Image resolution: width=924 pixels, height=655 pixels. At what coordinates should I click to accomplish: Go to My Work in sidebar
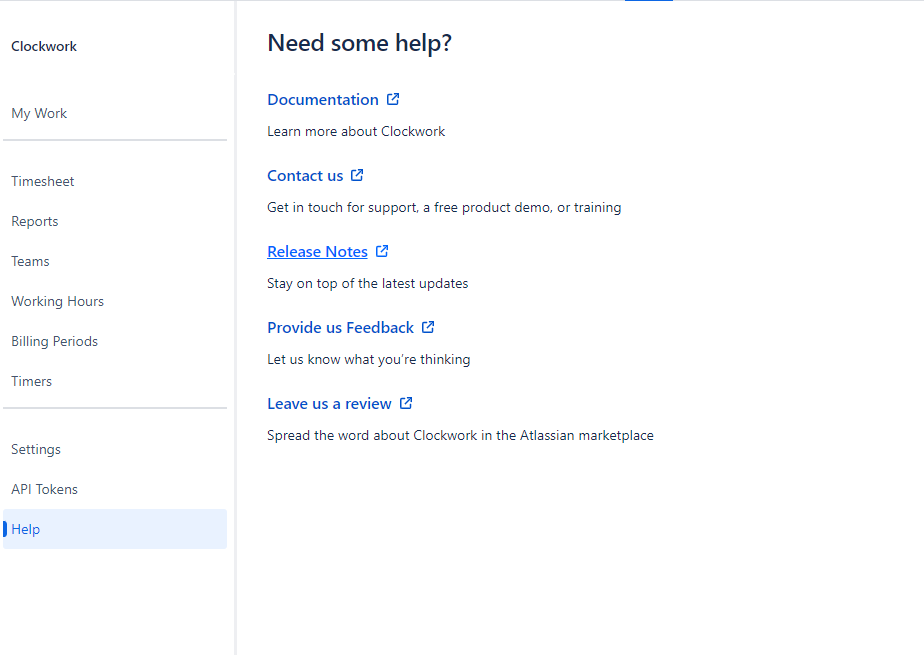click(115, 113)
